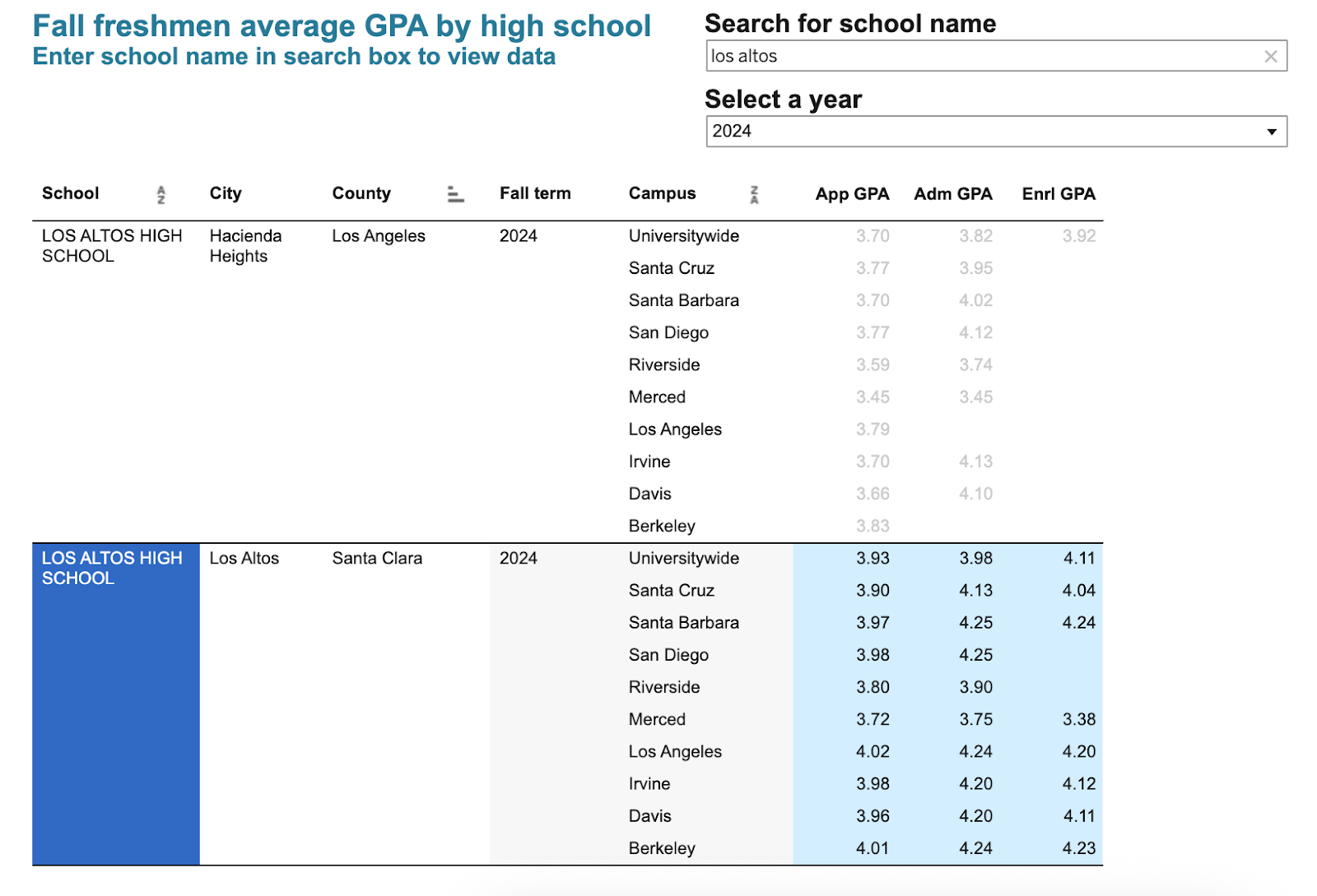Click the Fall term column header
This screenshot has height=896, width=1317.
[x=535, y=193]
